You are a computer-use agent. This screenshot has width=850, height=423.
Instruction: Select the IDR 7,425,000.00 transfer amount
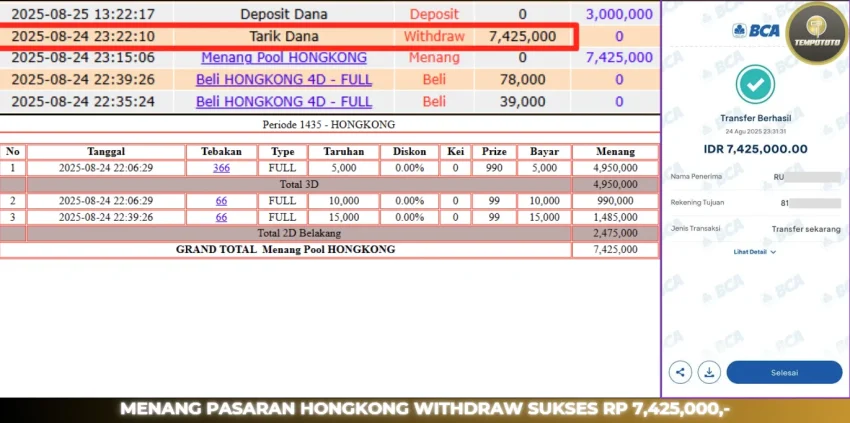(x=756, y=149)
